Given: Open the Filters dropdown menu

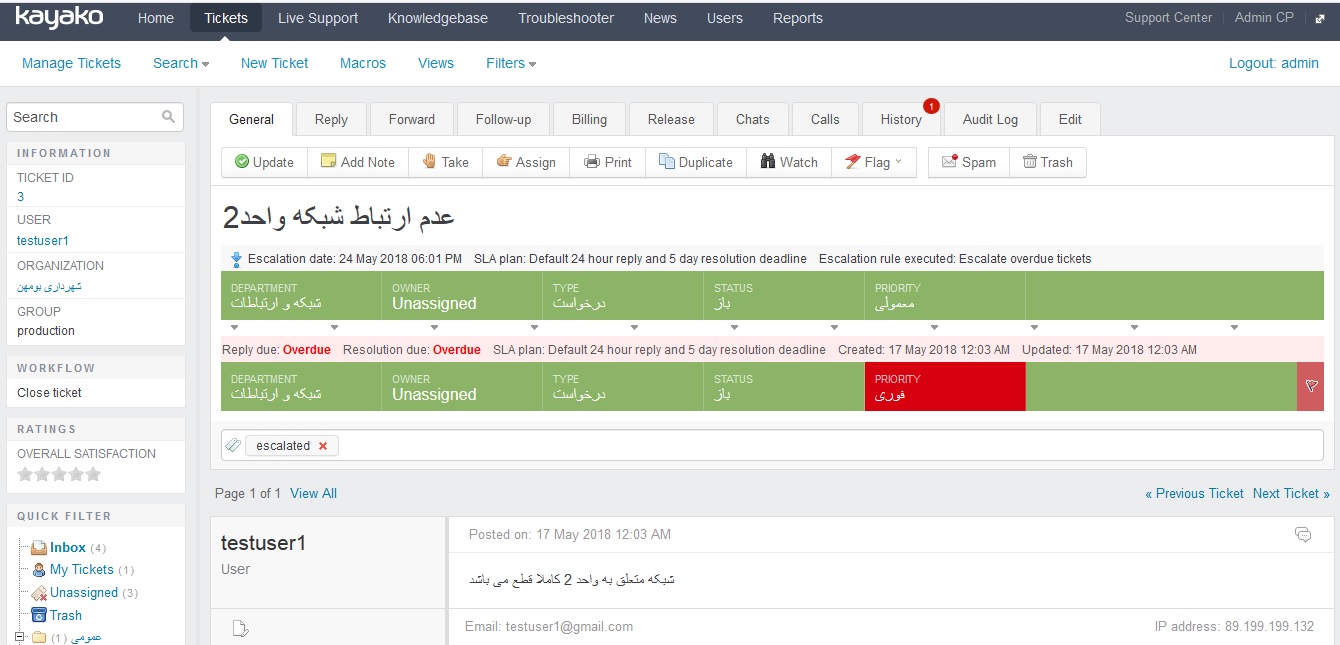Looking at the screenshot, I should [x=511, y=63].
